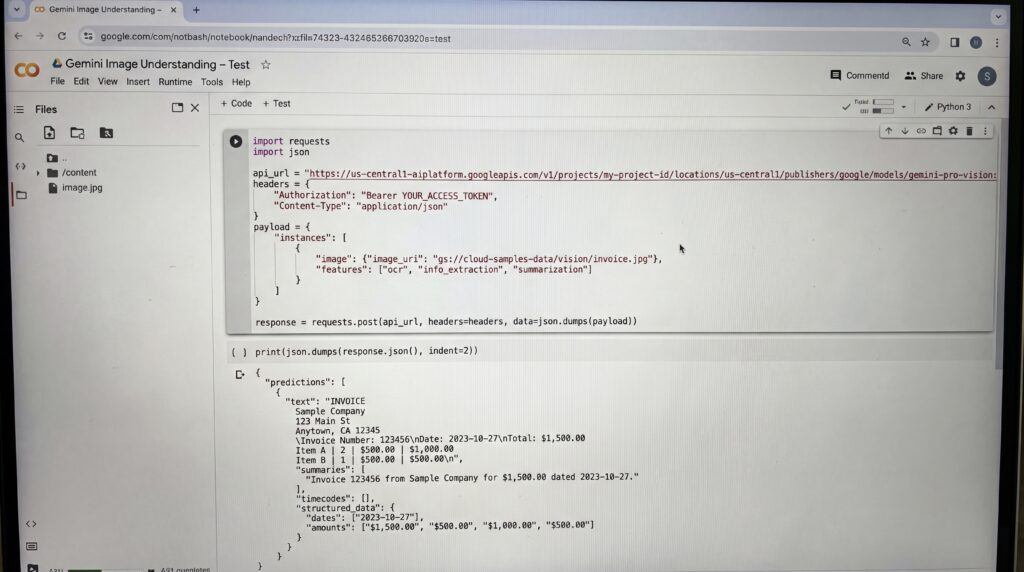Screen dimensions: 1024x572
Task: Close the Gemini Image Understanding tab
Action: pyautogui.click(x=173, y=10)
